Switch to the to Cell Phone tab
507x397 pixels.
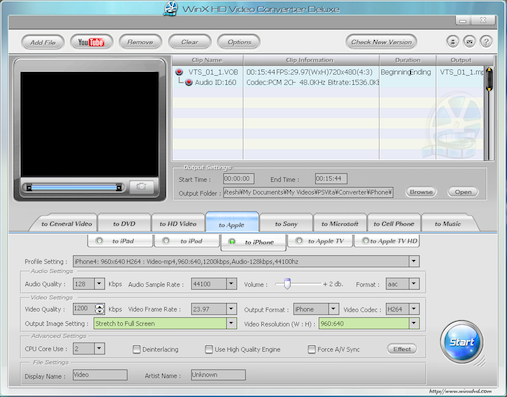(x=394, y=224)
